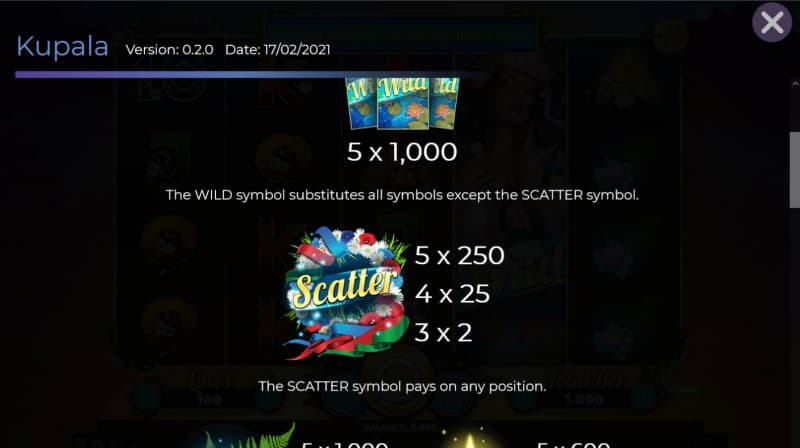Viewport: 800px width, 448px height.
Task: Close the Kupala paytable info overlay
Action: [771, 22]
